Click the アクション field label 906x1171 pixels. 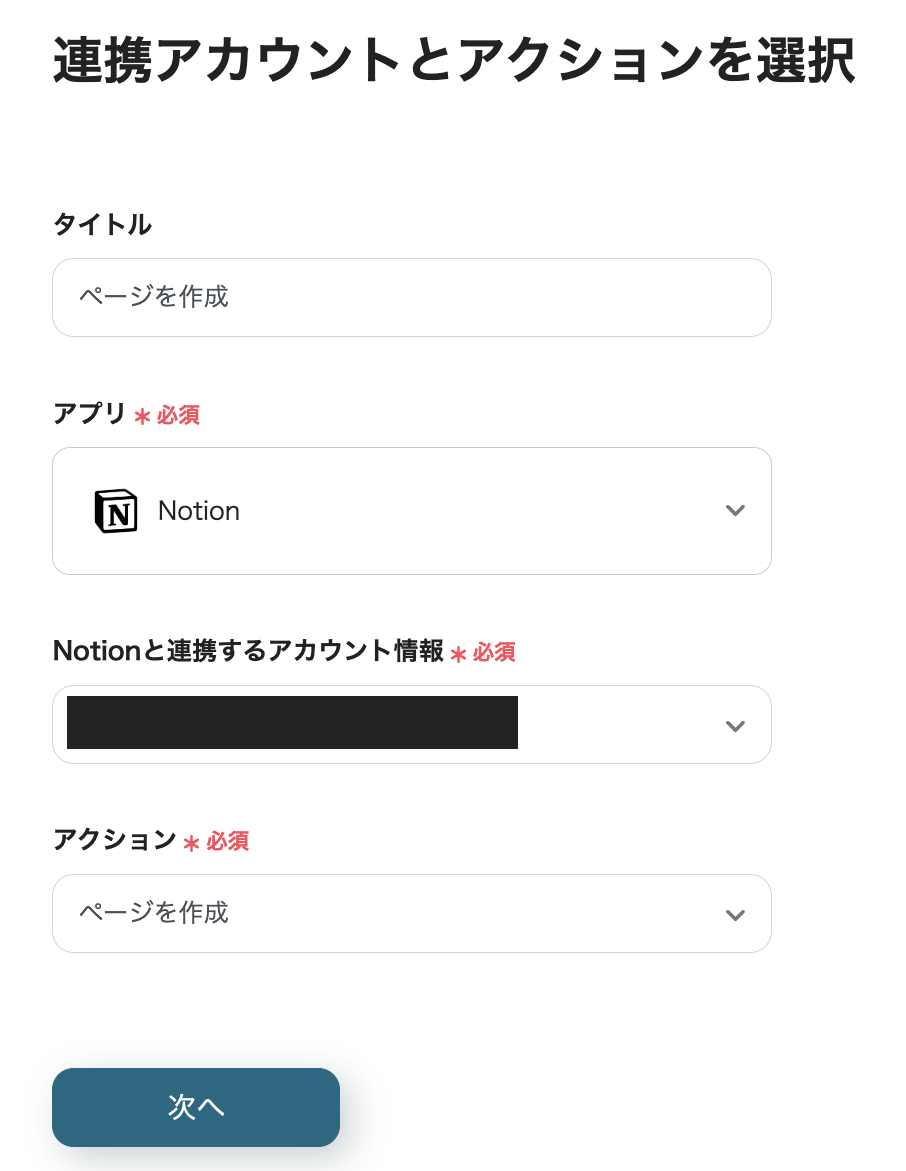click(x=114, y=840)
